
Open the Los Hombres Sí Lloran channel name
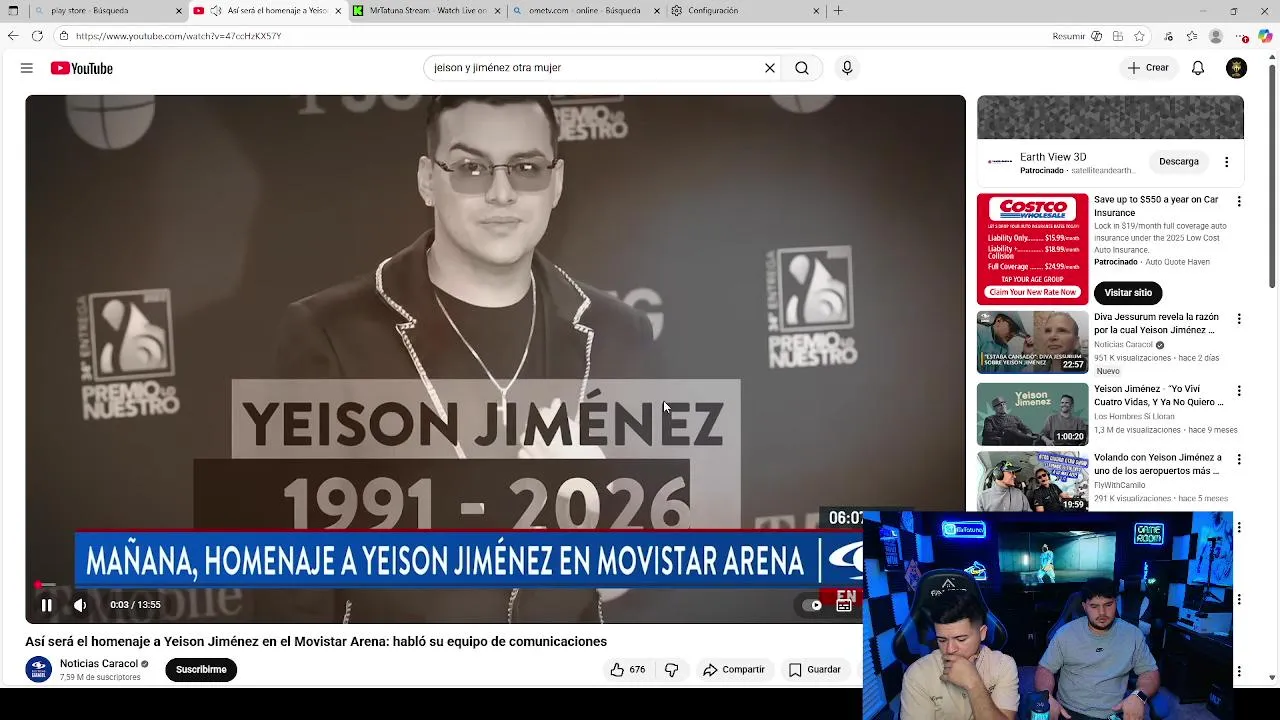point(1136,416)
